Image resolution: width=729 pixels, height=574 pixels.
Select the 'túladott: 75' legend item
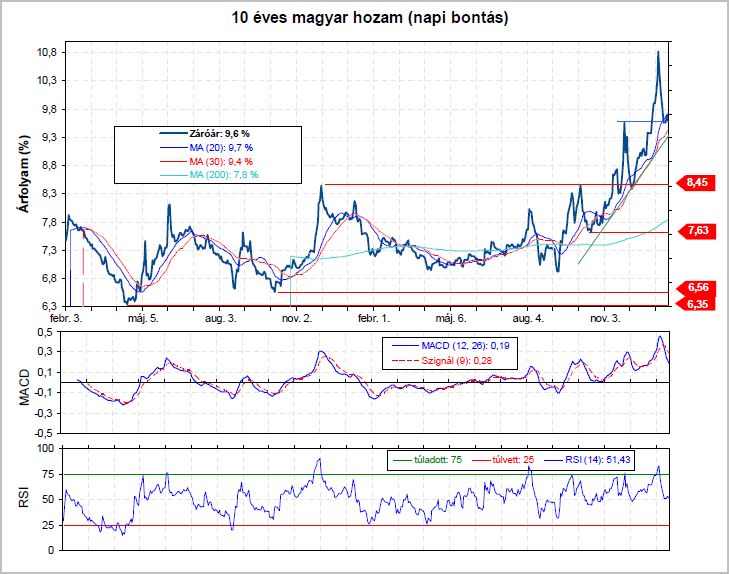[425, 460]
